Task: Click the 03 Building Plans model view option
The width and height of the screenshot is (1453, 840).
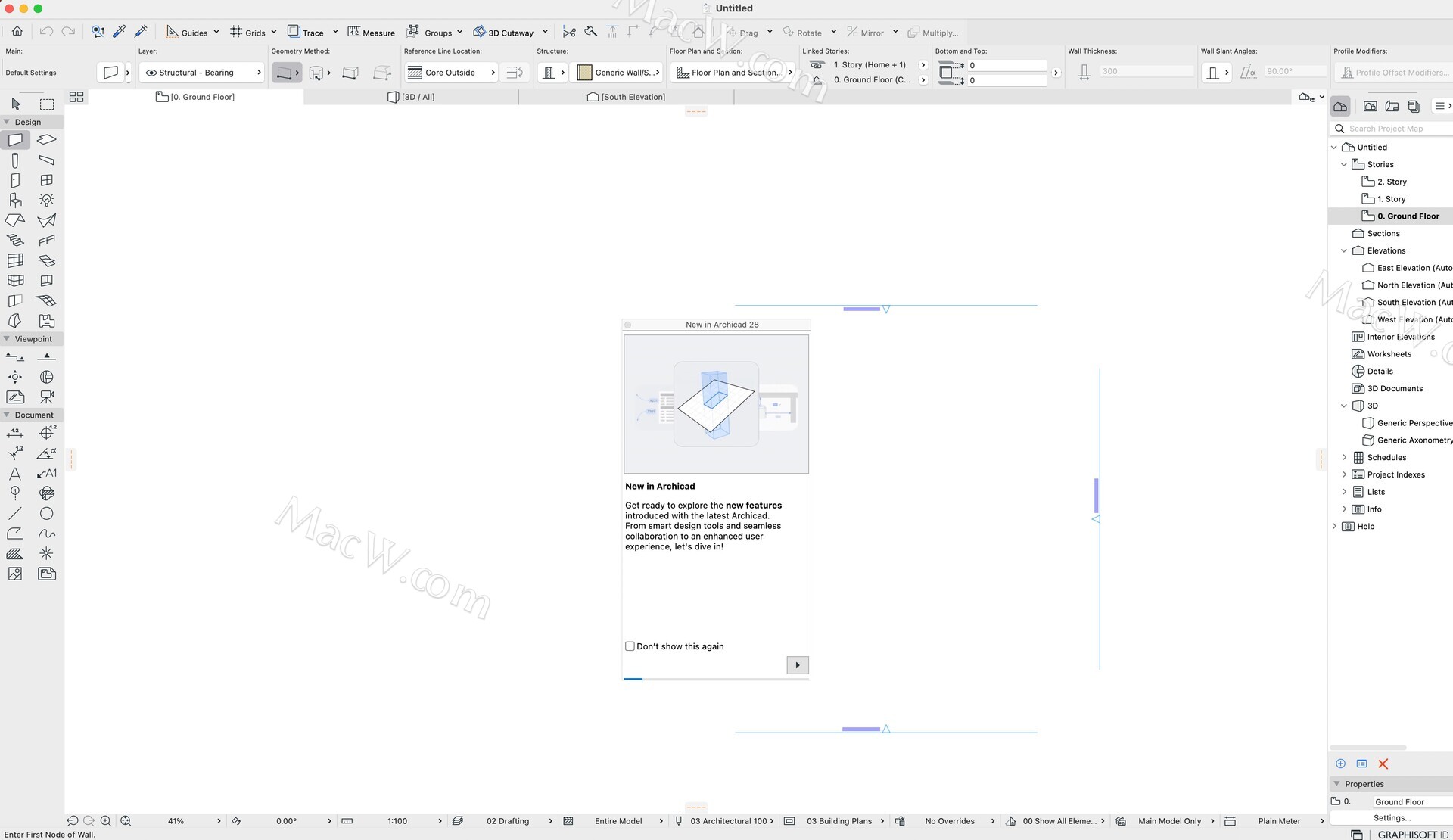Action: [x=839, y=821]
